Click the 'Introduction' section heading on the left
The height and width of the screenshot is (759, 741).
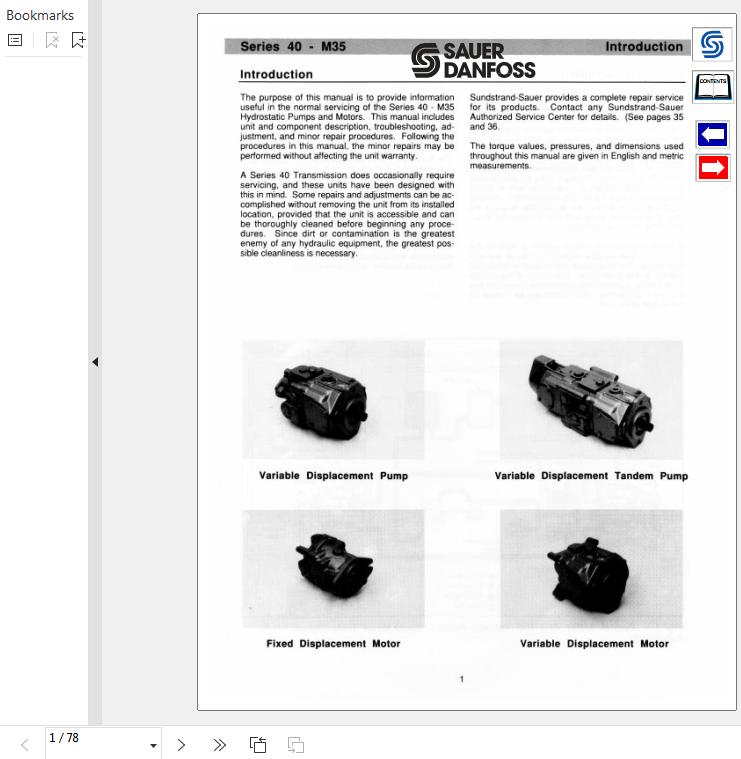coord(276,74)
